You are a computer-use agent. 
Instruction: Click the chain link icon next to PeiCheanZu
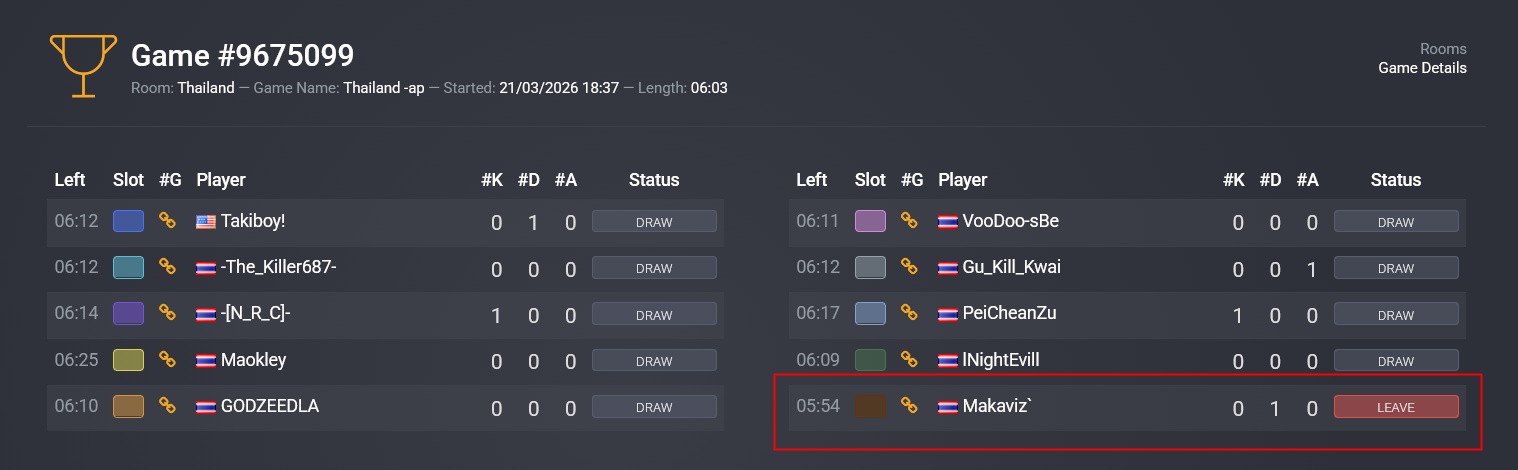(909, 313)
